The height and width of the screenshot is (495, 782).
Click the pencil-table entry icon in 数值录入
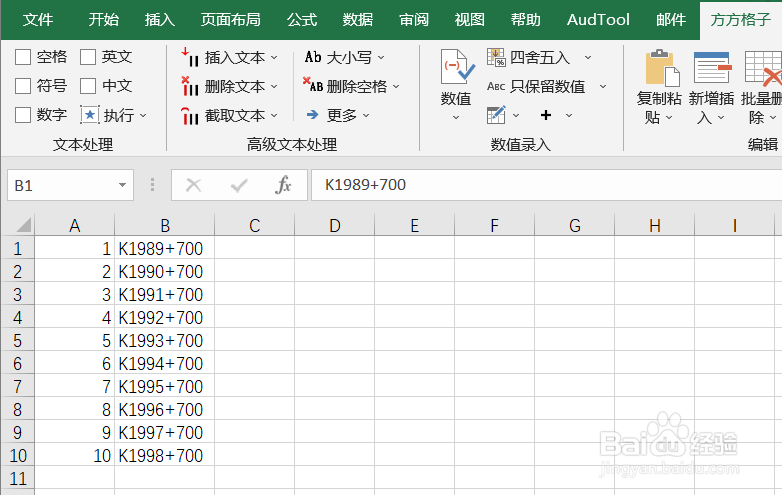tap(496, 115)
